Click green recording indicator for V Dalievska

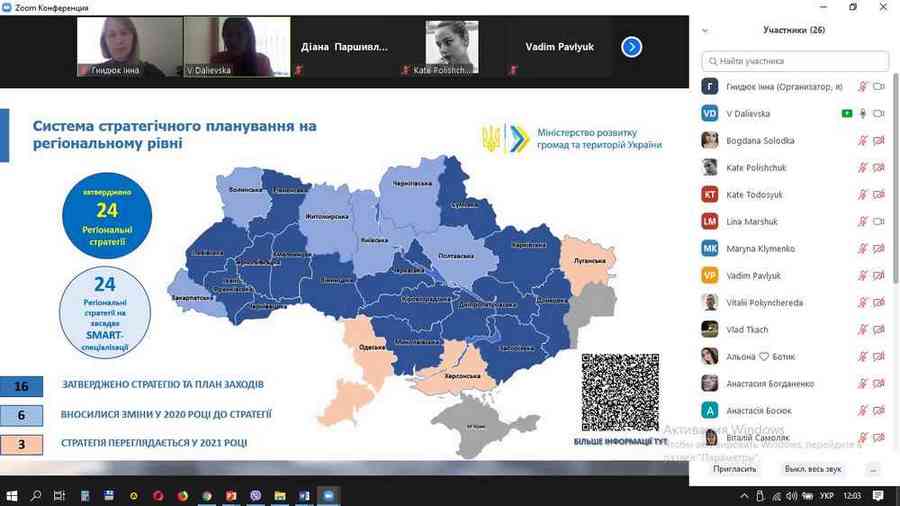point(846,114)
